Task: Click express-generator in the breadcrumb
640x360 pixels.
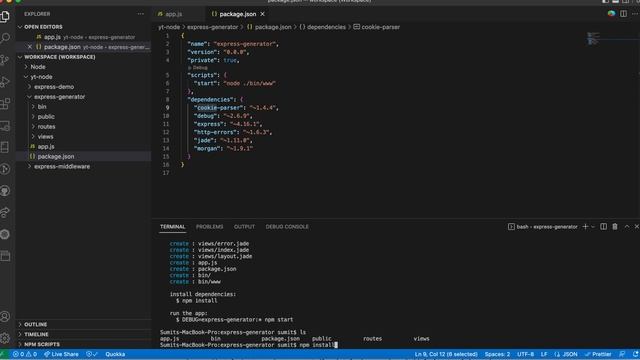Action: coord(212,27)
